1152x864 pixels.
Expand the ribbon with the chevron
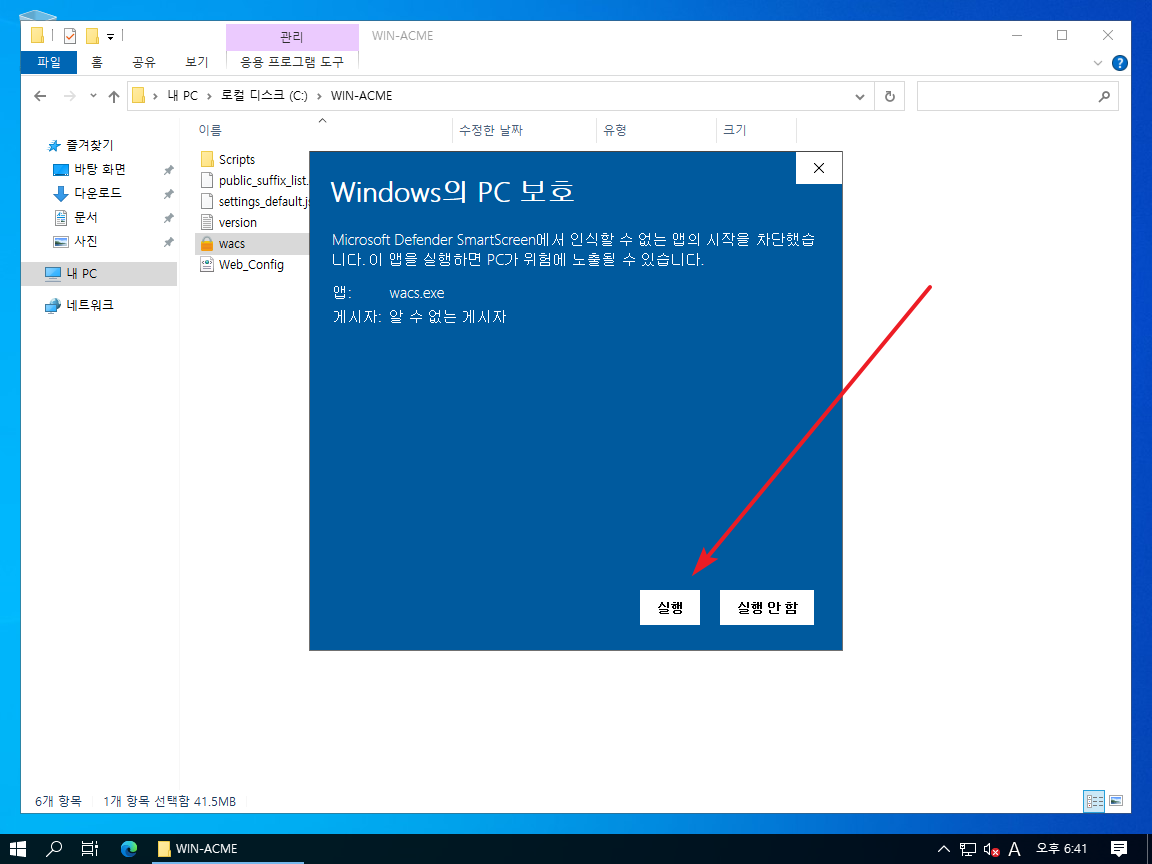tap(1098, 63)
